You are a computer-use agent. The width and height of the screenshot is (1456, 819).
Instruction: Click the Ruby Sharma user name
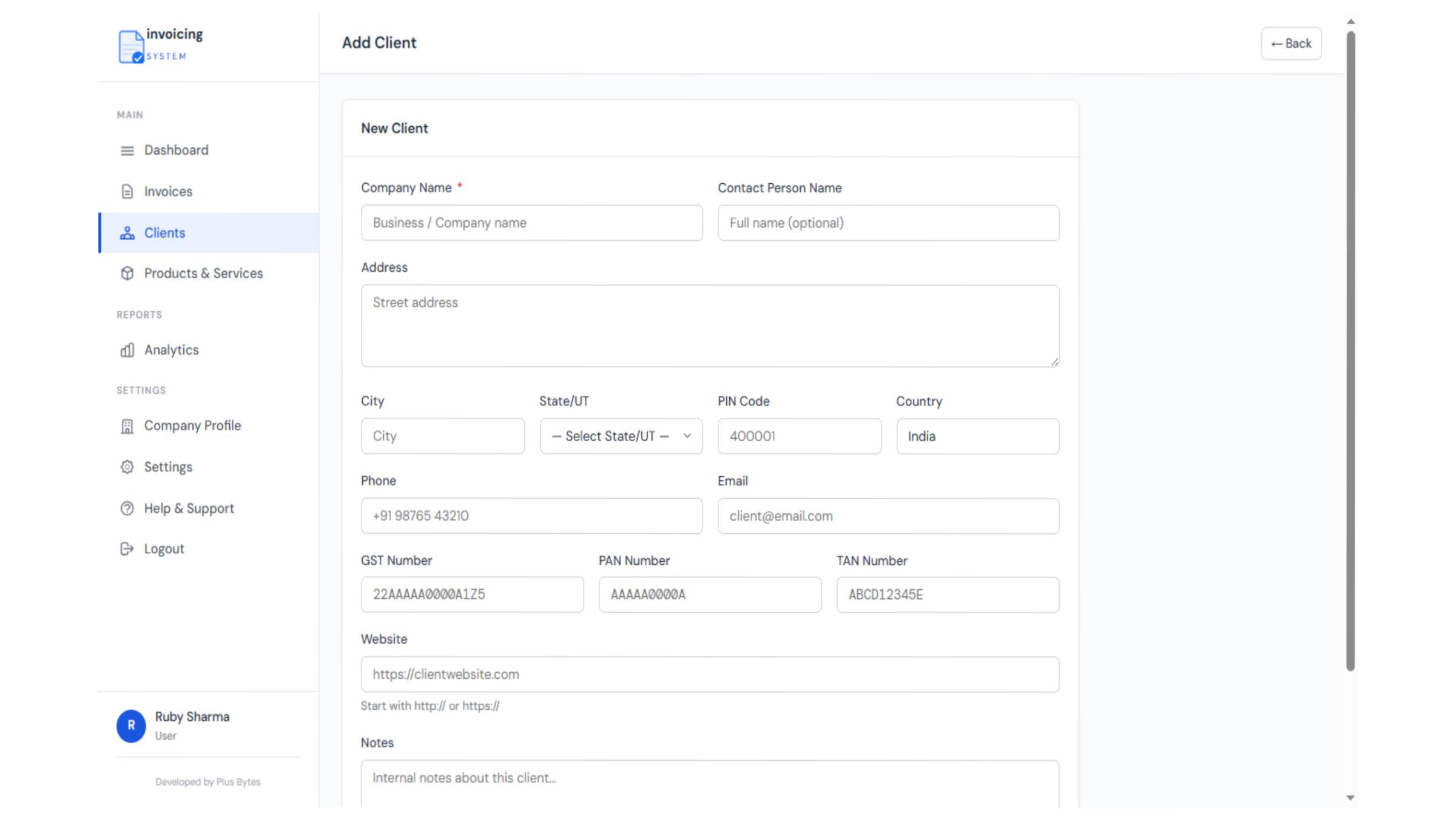click(192, 716)
